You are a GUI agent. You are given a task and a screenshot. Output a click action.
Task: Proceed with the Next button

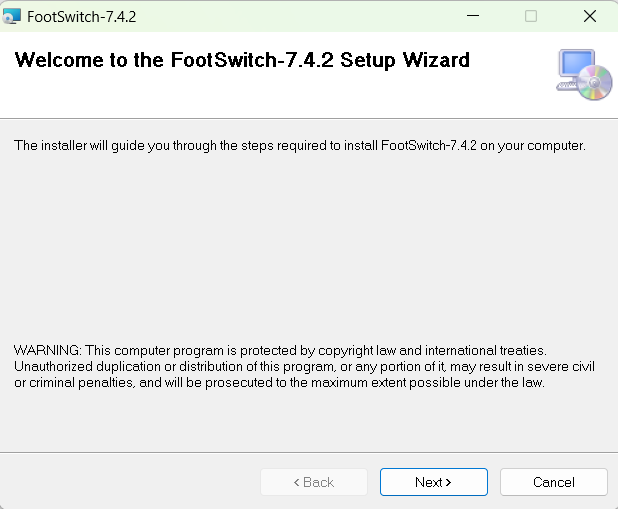(434, 482)
